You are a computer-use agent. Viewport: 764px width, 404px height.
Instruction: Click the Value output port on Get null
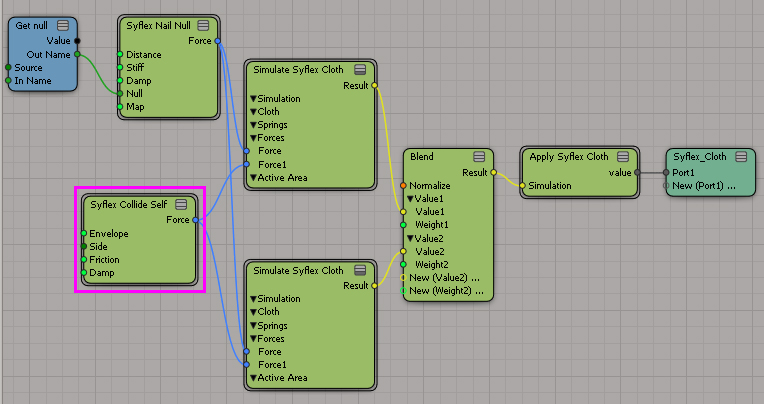77,41
